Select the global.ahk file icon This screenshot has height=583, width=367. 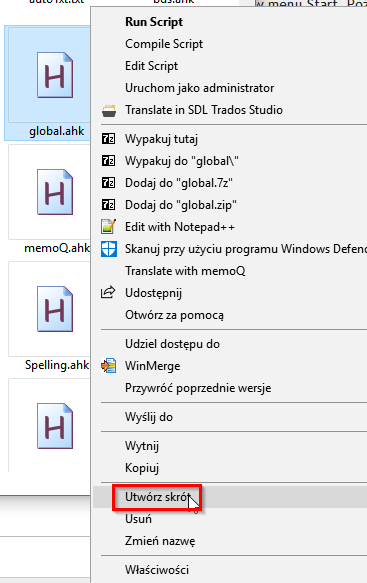(x=55, y=75)
